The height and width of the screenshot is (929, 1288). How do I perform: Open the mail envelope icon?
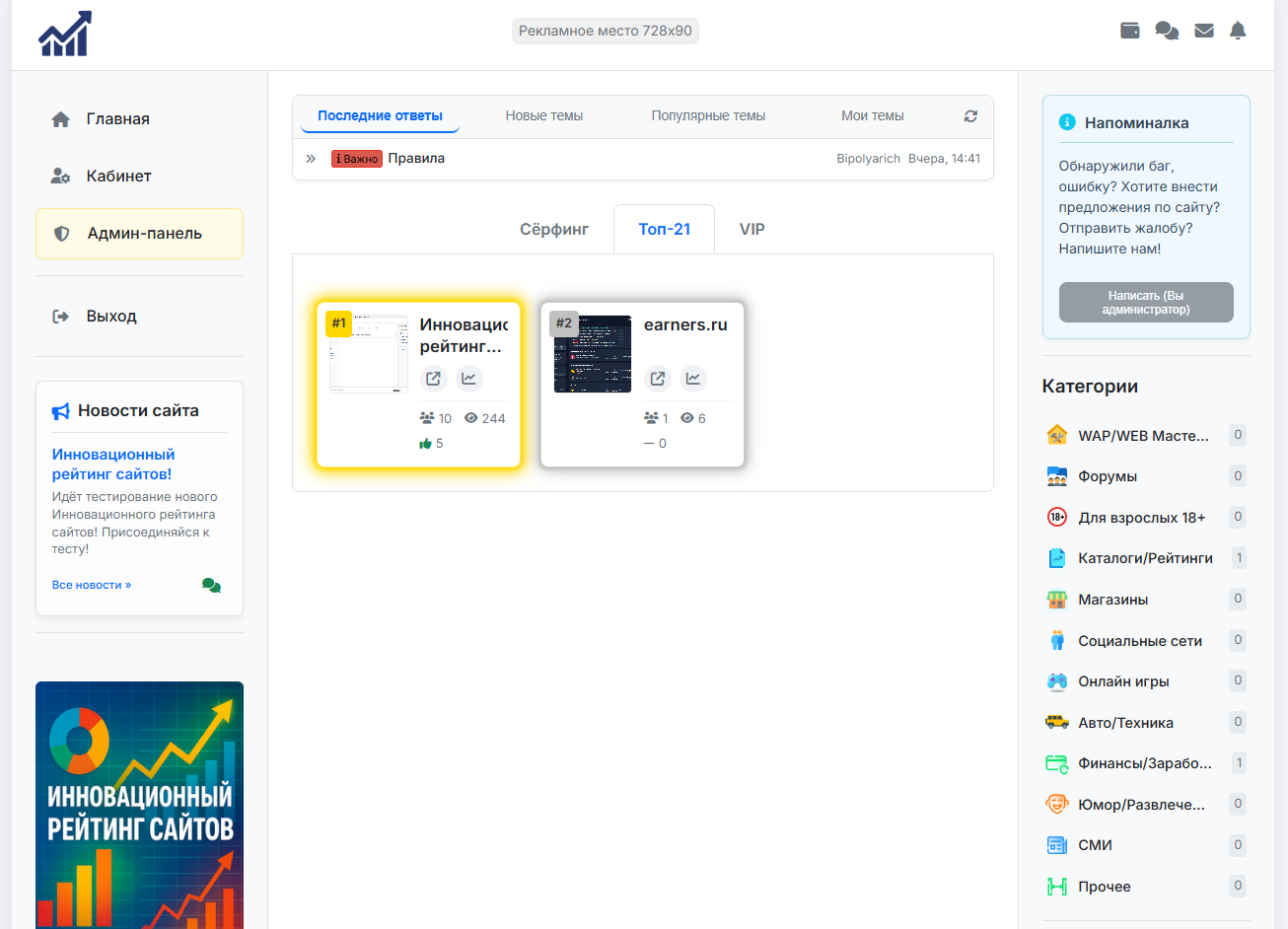pyautogui.click(x=1203, y=31)
